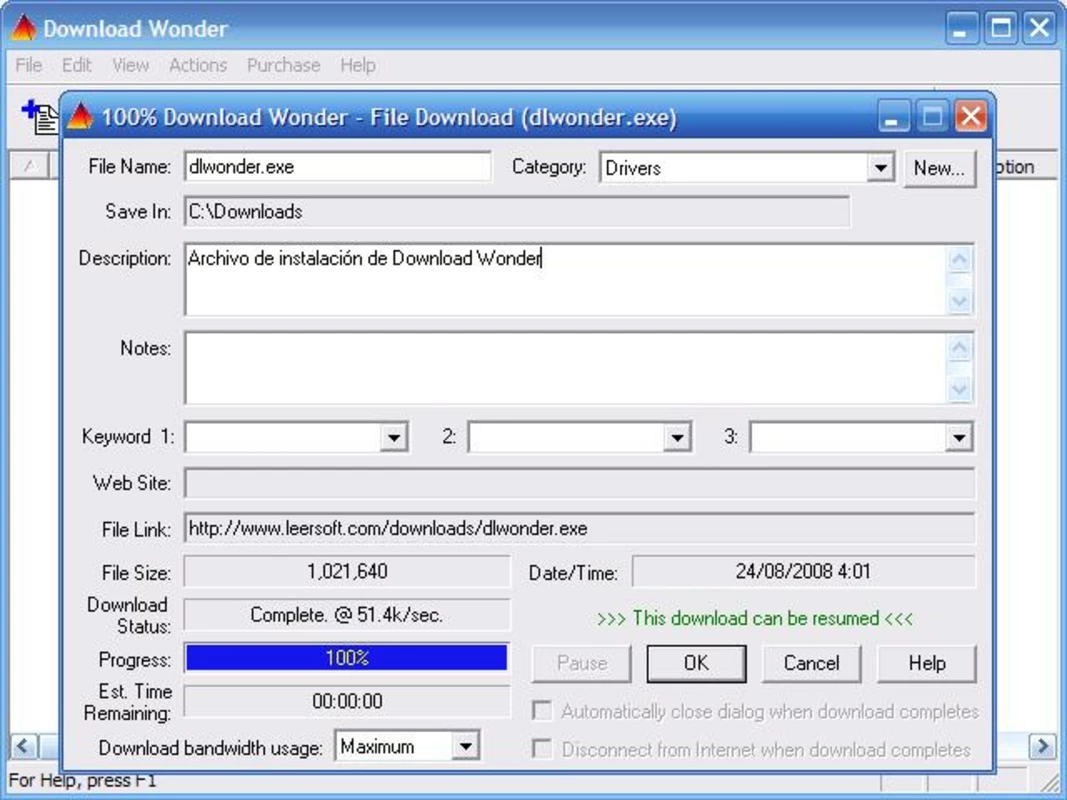This screenshot has width=1067, height=800.
Task: Expand the Keyword 2 dropdown
Action: coord(677,437)
